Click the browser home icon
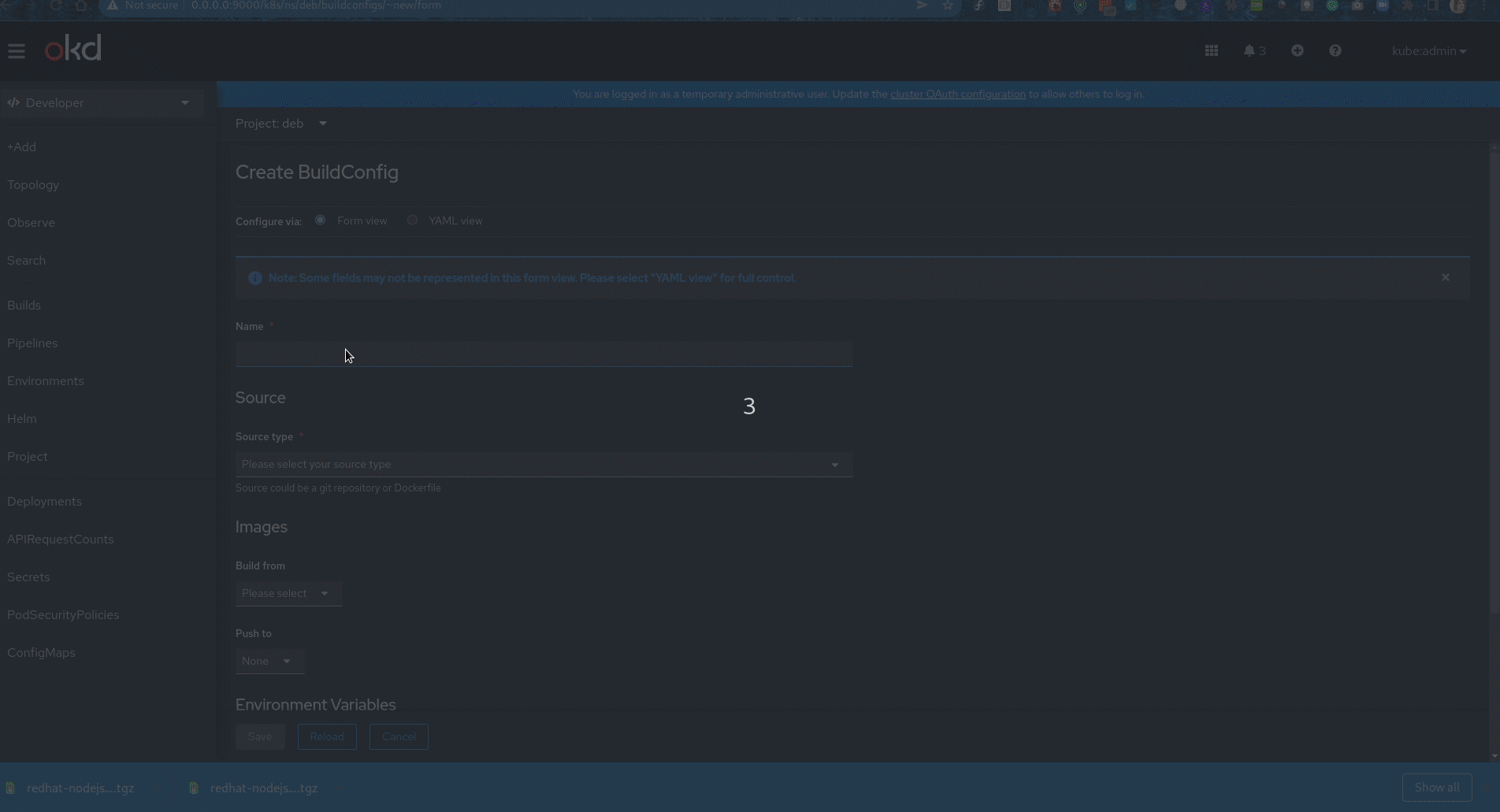This screenshot has height=812, width=1500. pos(81,6)
